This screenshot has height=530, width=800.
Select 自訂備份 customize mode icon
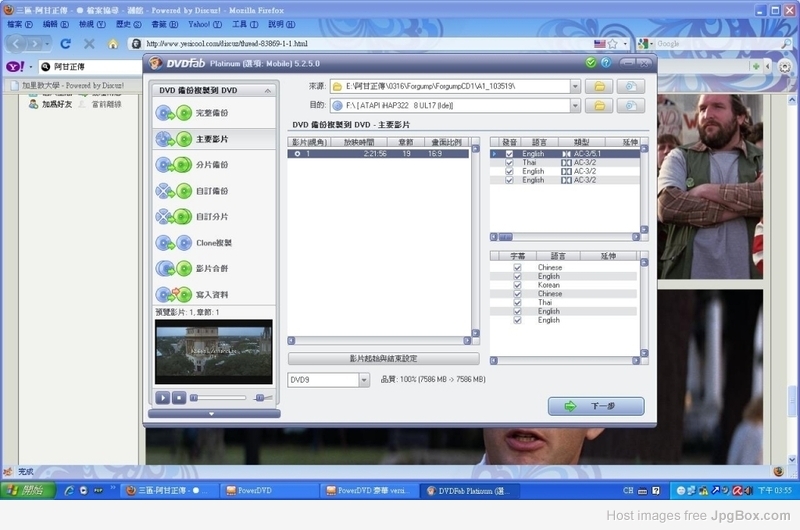(x=172, y=191)
